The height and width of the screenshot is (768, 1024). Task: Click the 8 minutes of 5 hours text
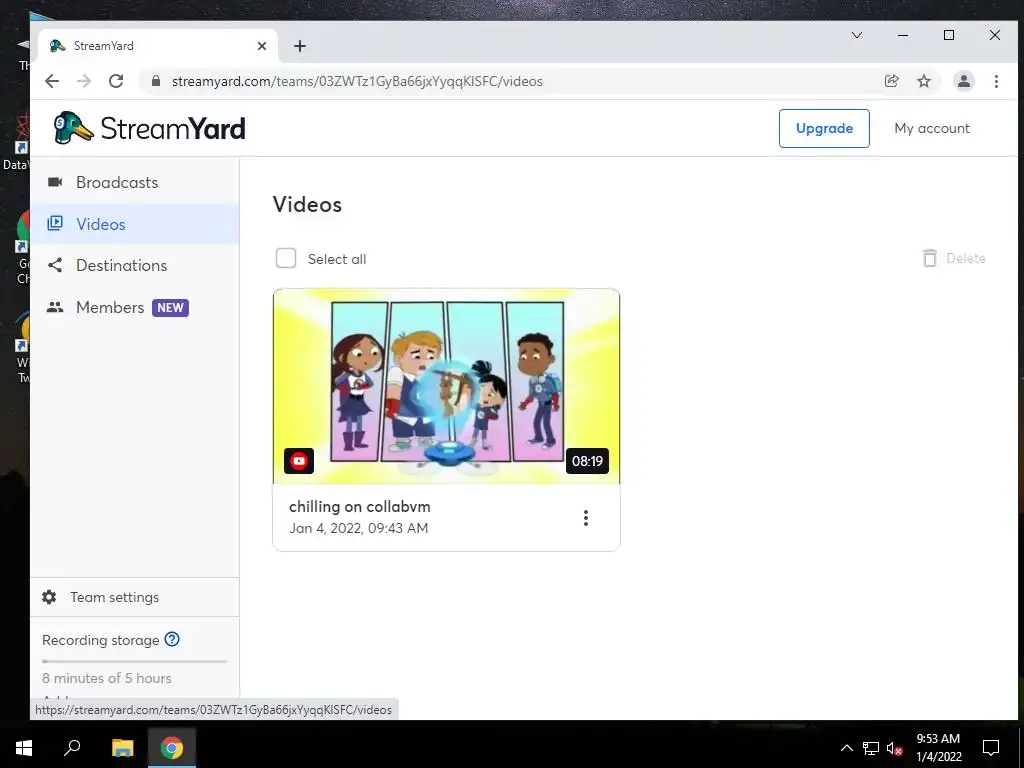coord(106,678)
